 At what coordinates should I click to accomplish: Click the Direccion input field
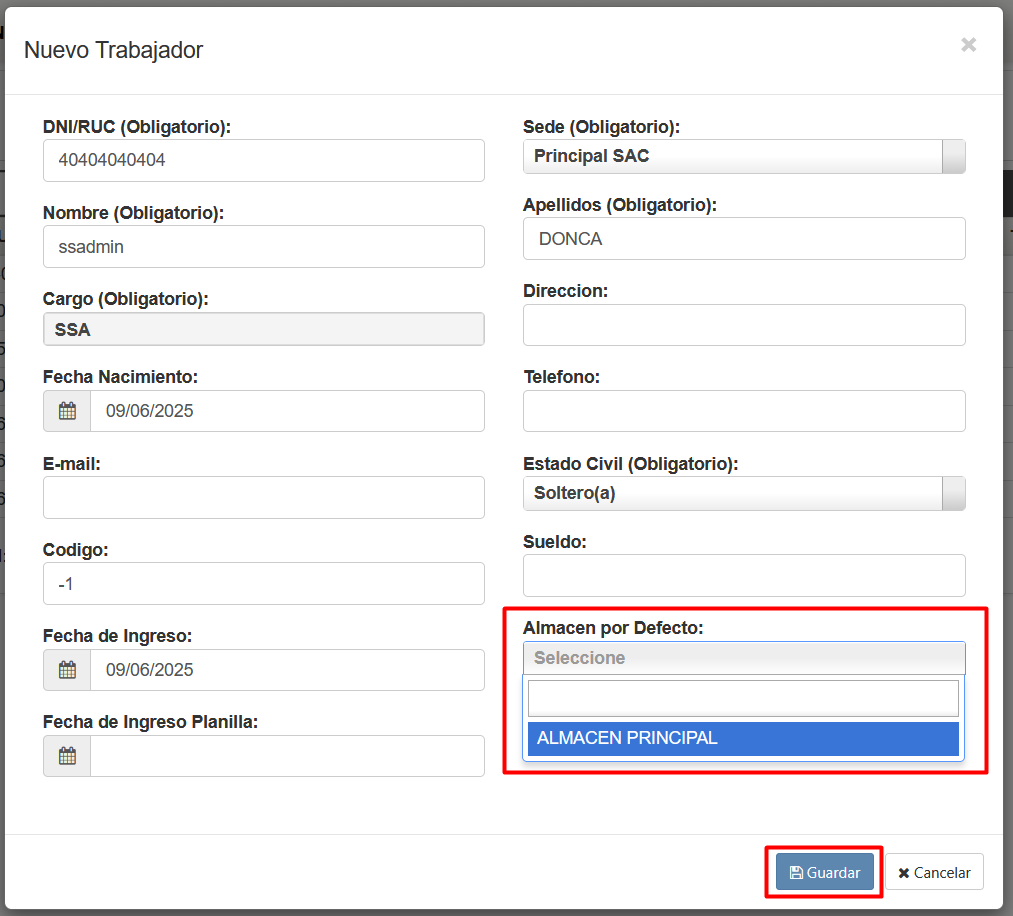pos(744,325)
